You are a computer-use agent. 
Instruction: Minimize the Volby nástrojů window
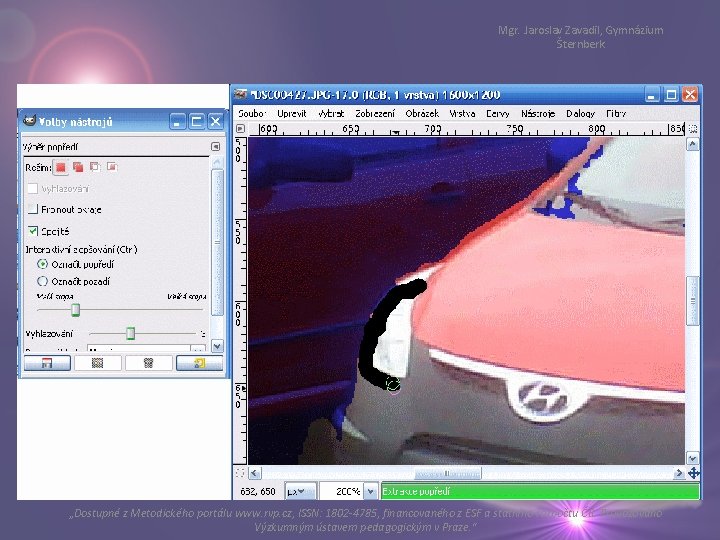[177, 122]
